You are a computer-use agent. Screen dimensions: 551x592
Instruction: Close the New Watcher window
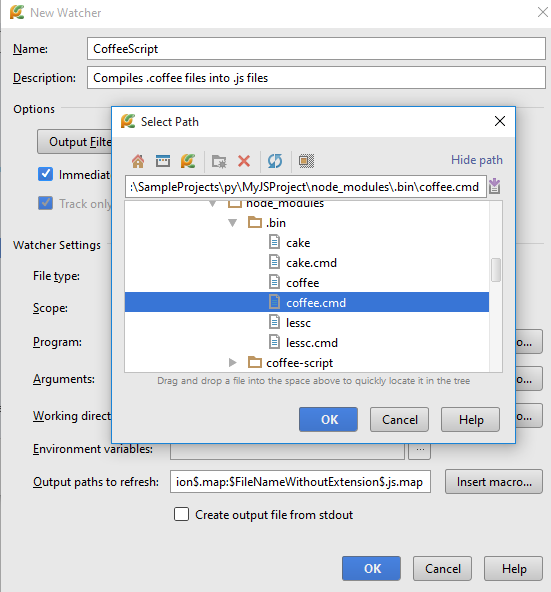point(543,12)
